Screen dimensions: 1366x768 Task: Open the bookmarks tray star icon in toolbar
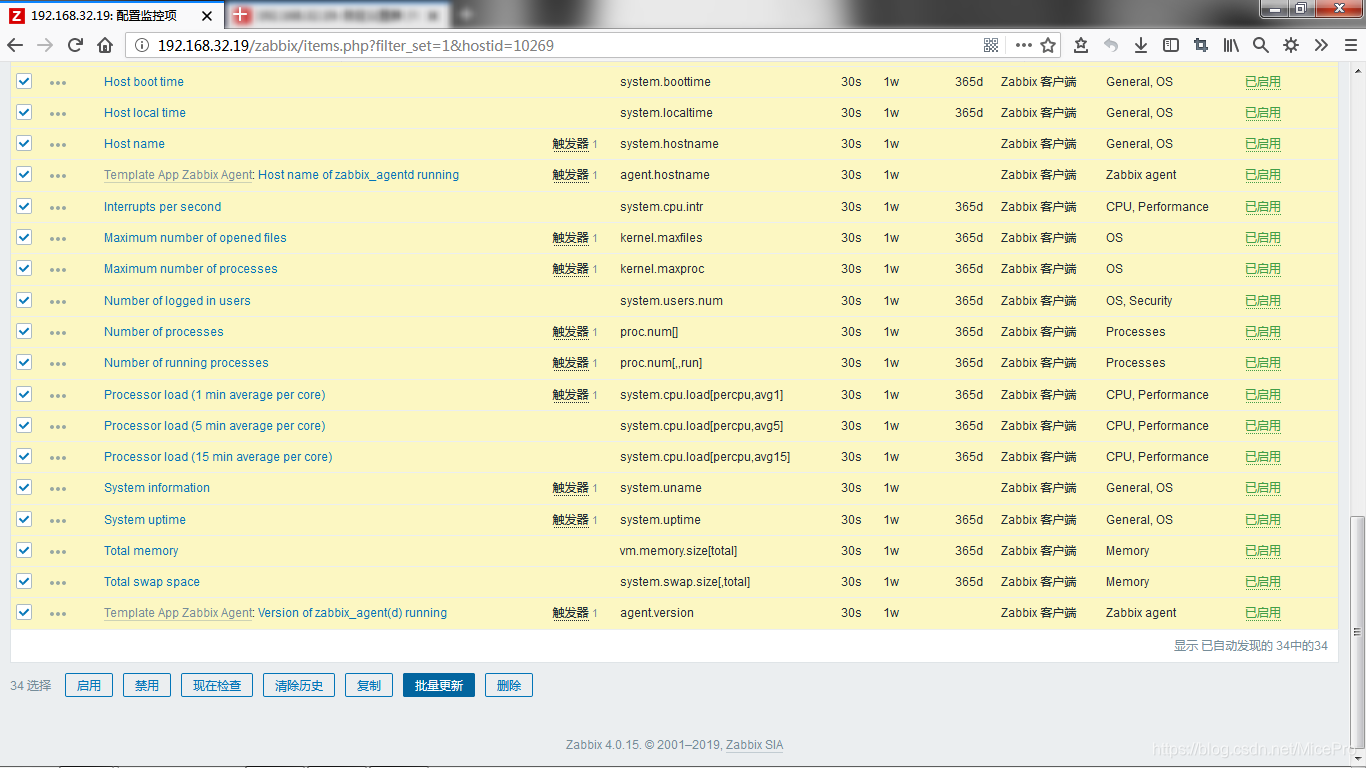(1081, 45)
